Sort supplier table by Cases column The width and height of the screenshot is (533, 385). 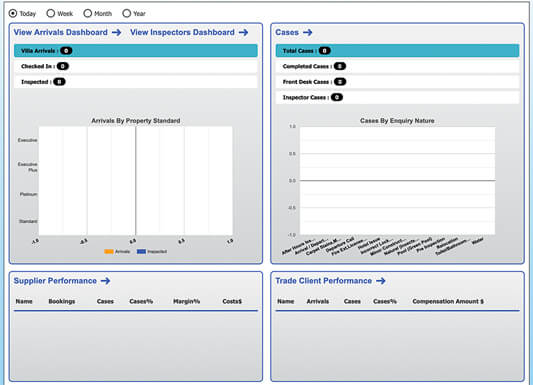[105, 301]
